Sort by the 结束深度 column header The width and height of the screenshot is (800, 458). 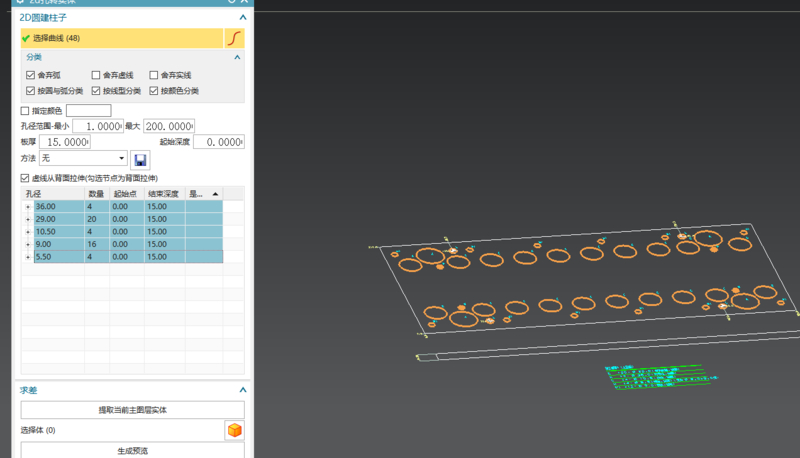click(x=164, y=194)
